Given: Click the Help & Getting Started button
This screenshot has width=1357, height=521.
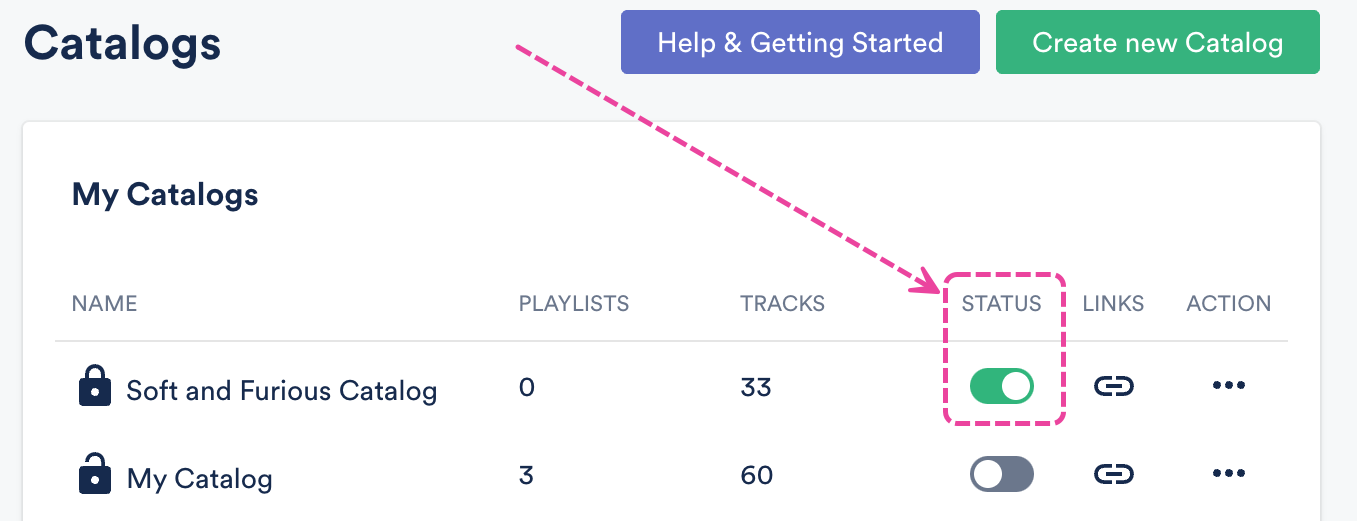Looking at the screenshot, I should [x=800, y=42].
